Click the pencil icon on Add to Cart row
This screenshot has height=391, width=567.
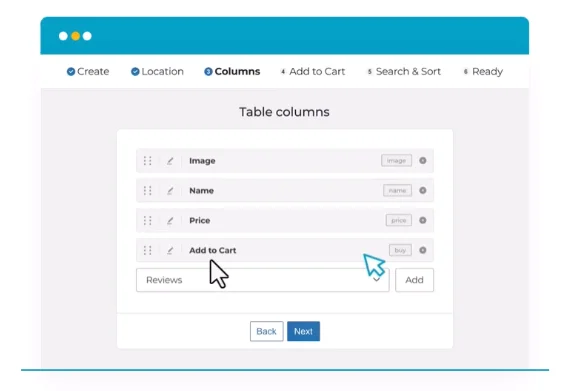click(x=170, y=250)
